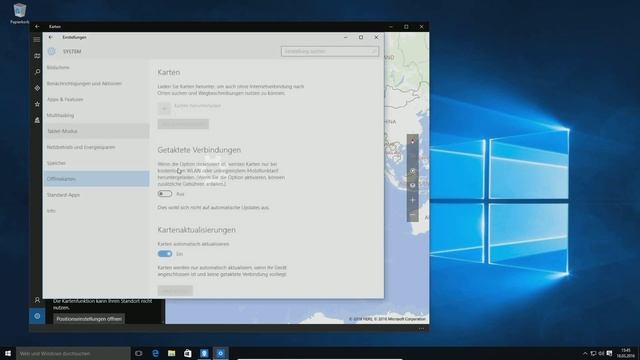This screenshot has height=360, width=640.
Task: Select Apps & Features
Action: (x=96, y=99)
